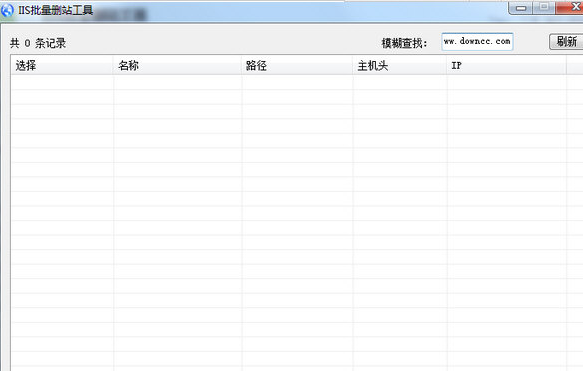The height and width of the screenshot is (371, 583).
Task: Click the 刷新 refresh button
Action: point(566,42)
